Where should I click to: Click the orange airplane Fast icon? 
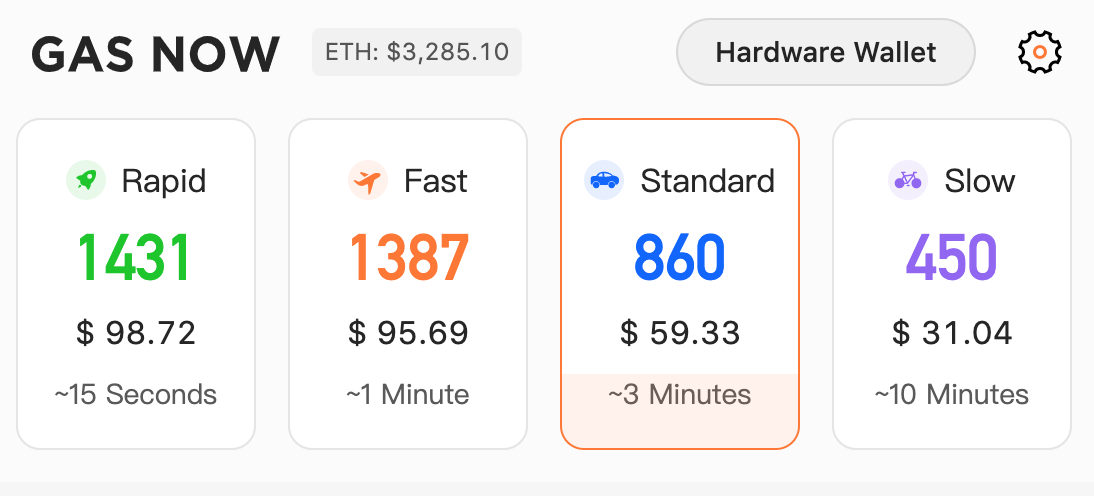click(368, 181)
